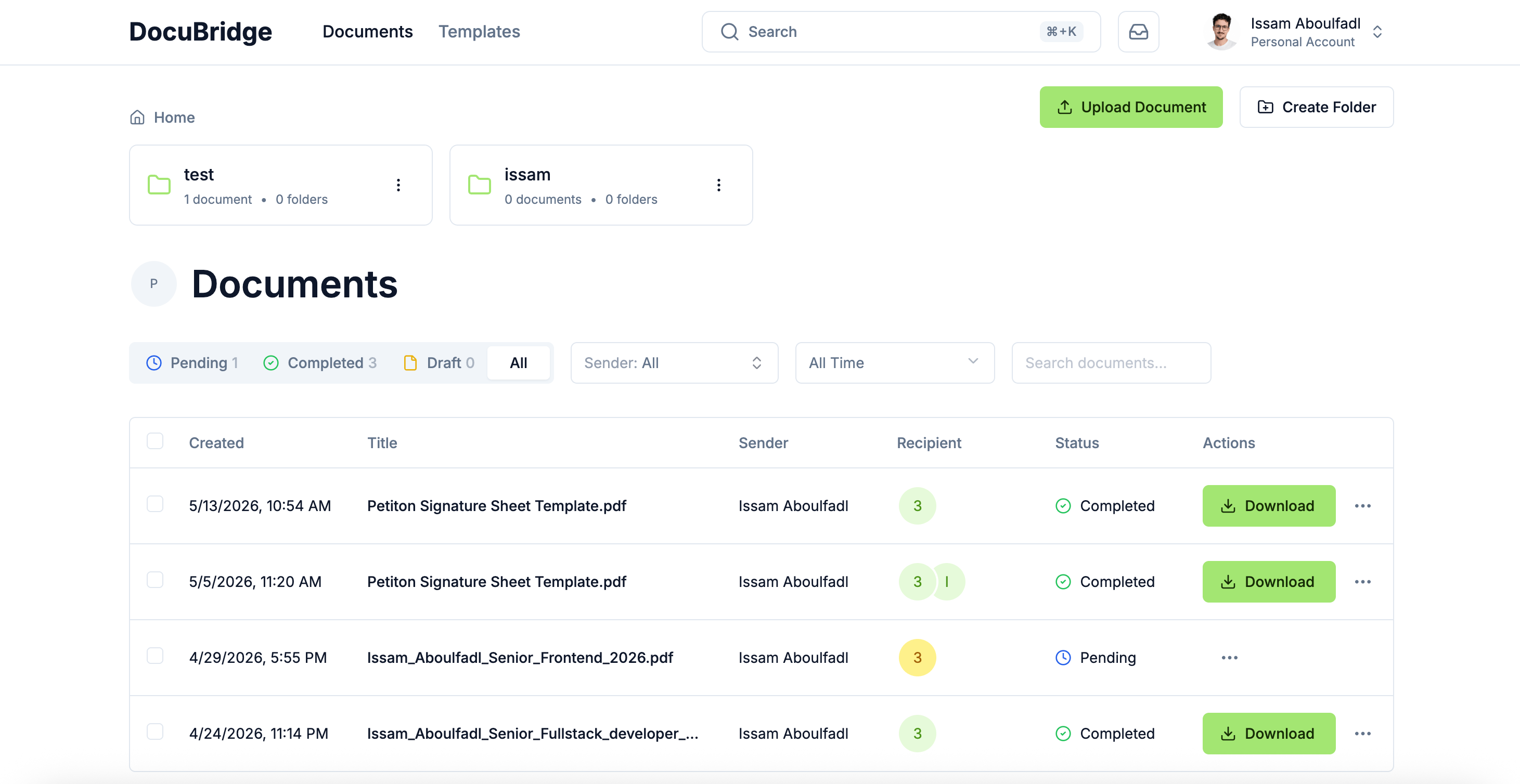Click the Sender column header
Viewport: 1520px width, 784px height.
pos(763,443)
